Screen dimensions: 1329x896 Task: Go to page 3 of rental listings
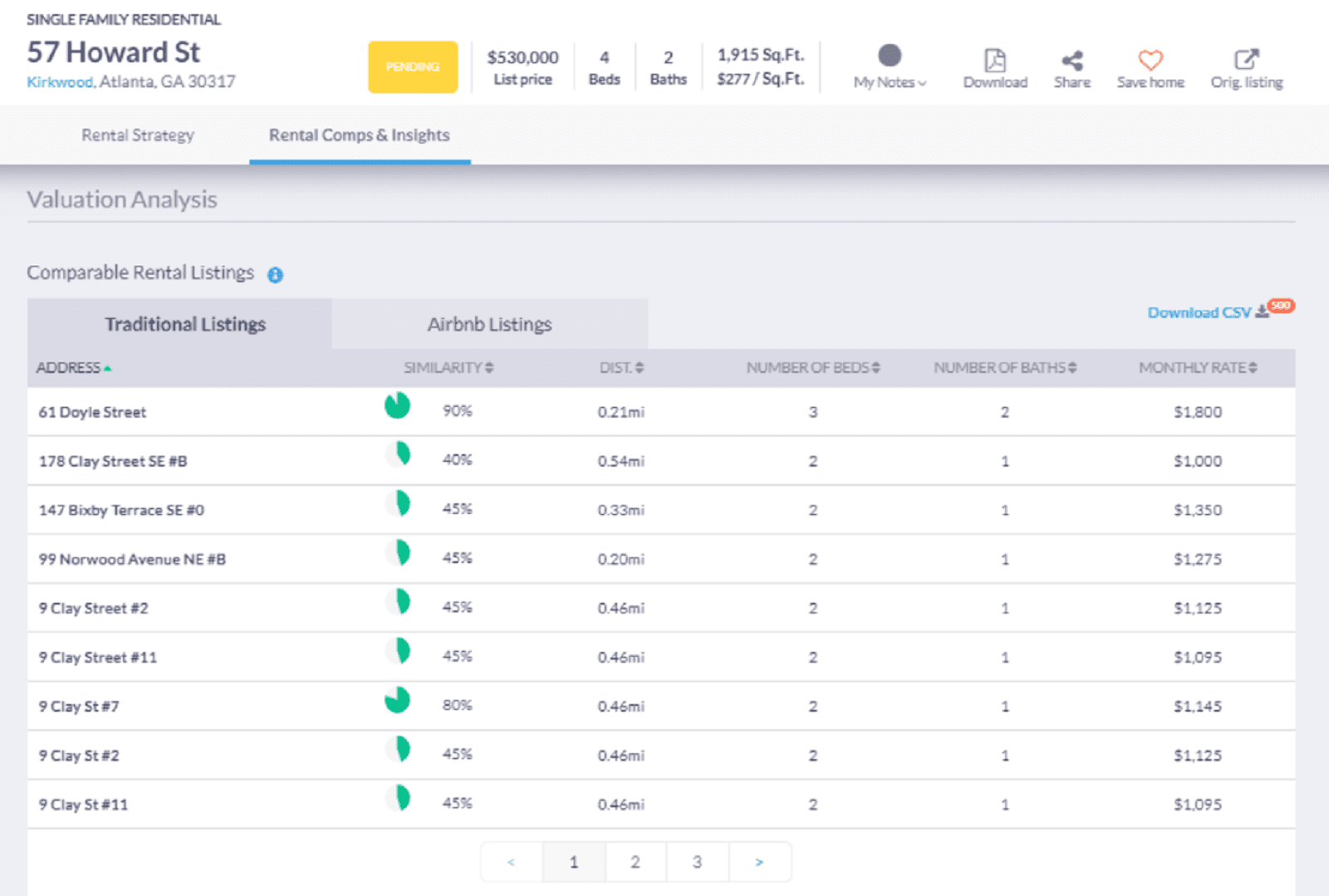coord(697,861)
